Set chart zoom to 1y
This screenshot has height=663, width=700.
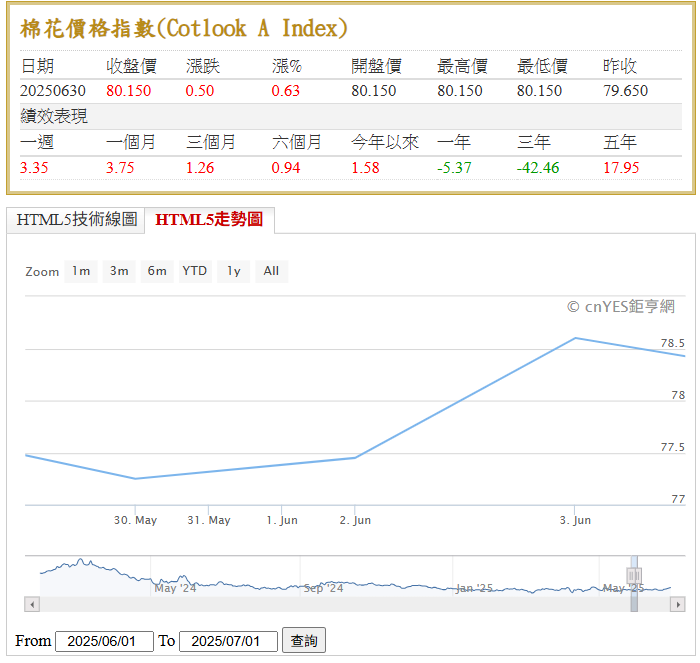coord(233,271)
